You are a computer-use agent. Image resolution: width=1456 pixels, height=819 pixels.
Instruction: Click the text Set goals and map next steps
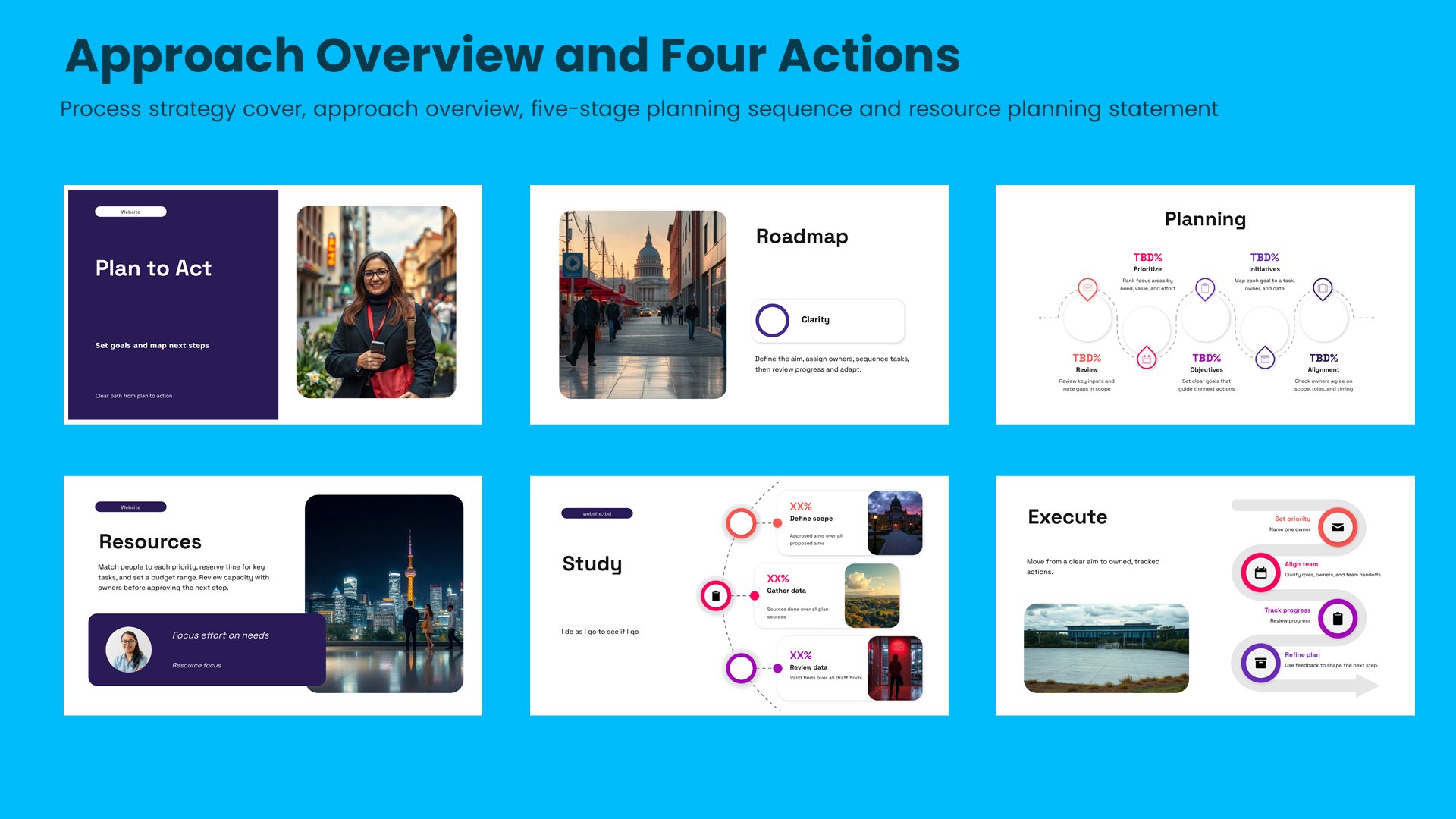pos(152,345)
